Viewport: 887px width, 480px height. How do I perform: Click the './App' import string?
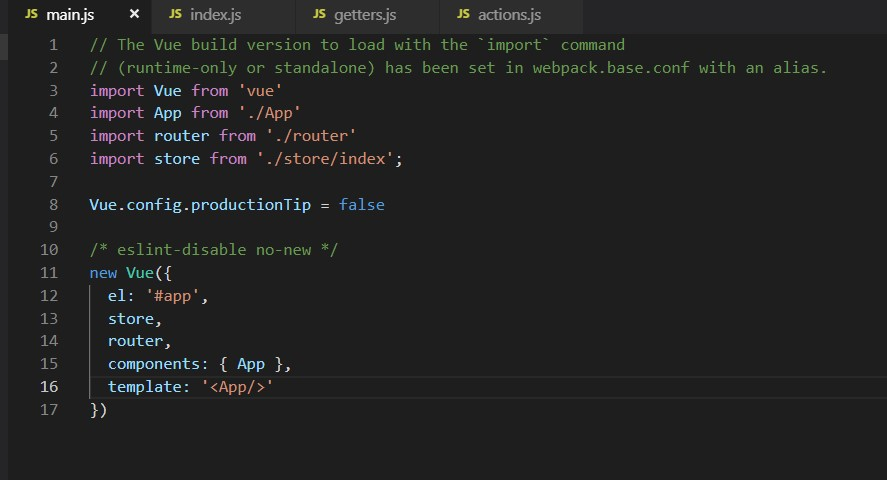pyautogui.click(x=269, y=113)
